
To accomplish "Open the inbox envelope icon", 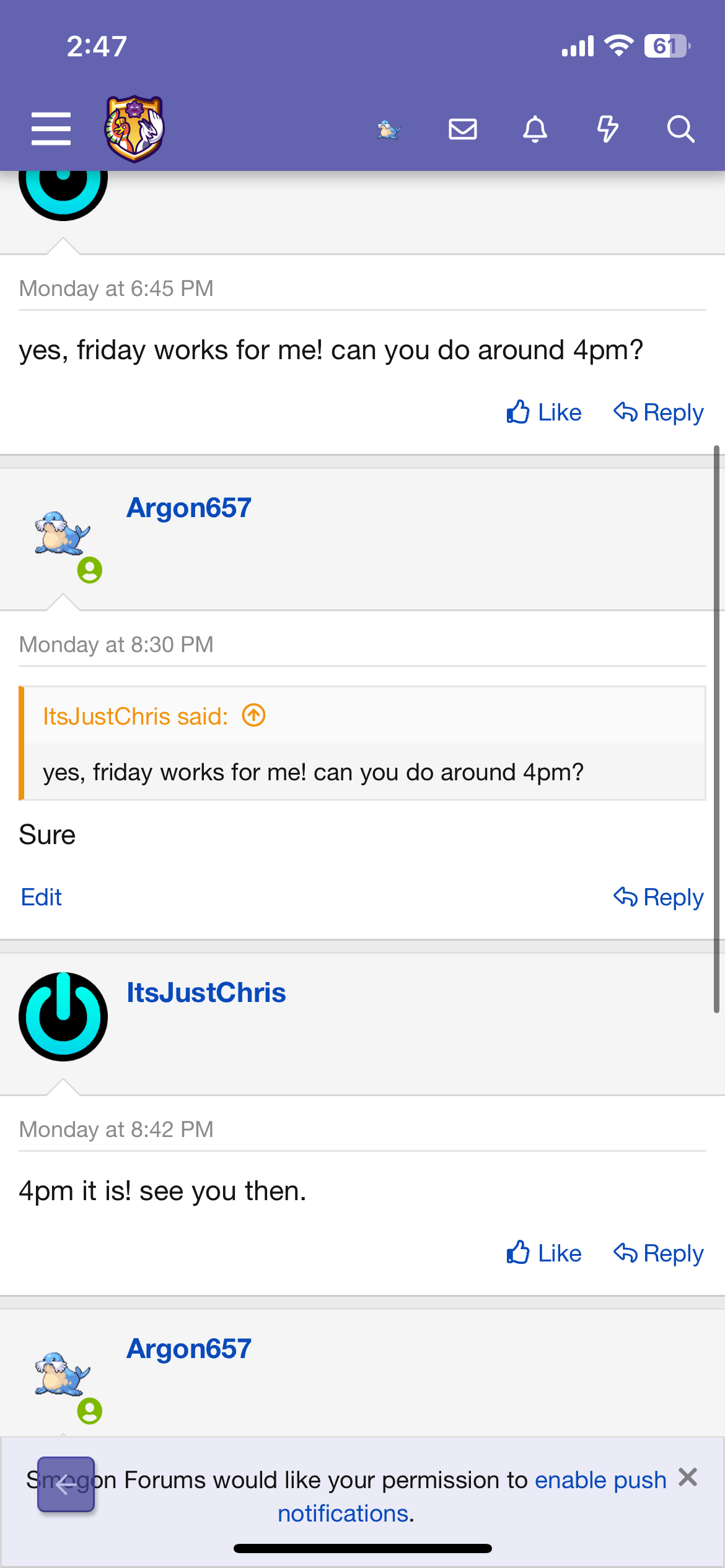I will [462, 129].
